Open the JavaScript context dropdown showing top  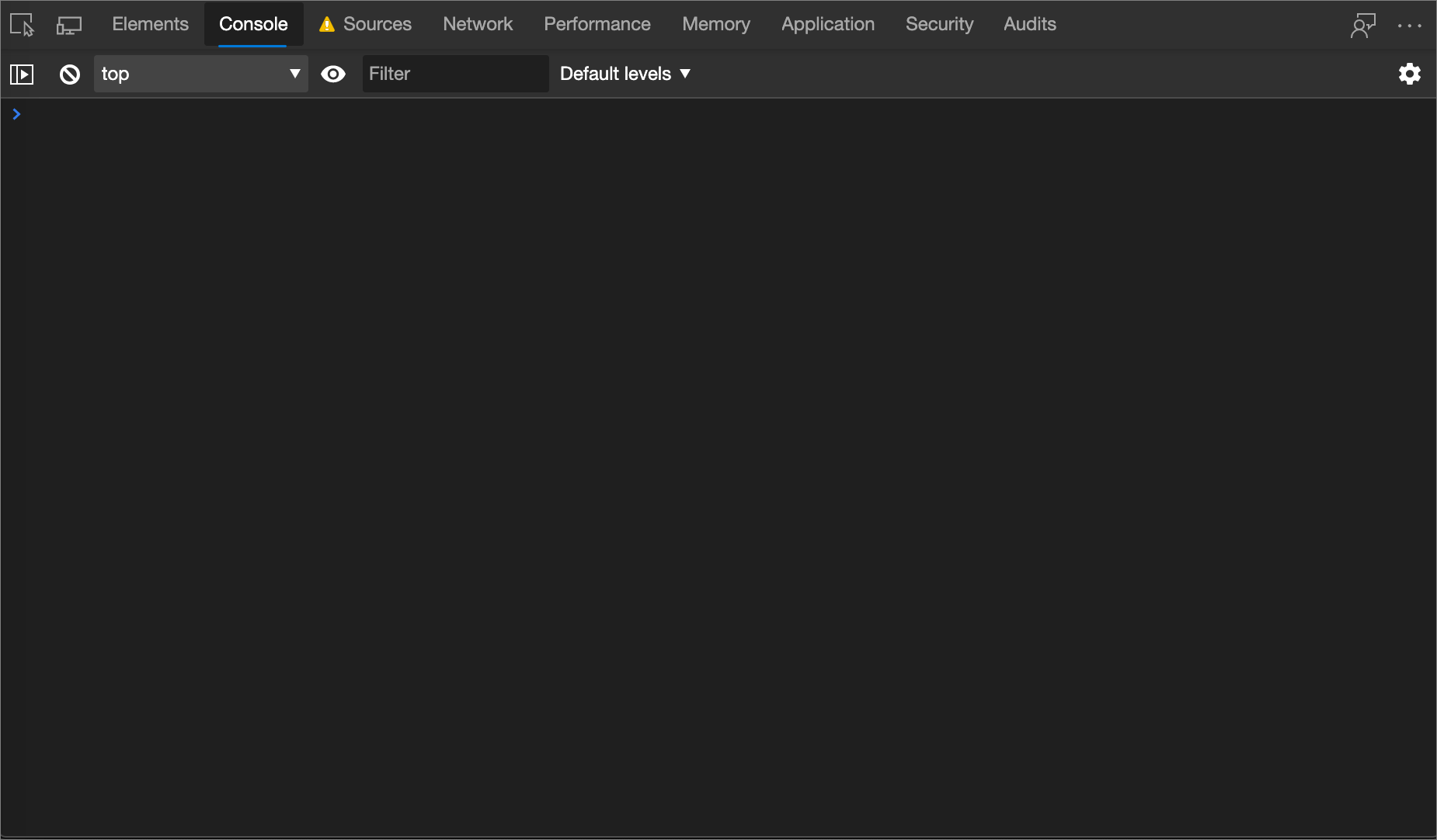pyautogui.click(x=200, y=74)
